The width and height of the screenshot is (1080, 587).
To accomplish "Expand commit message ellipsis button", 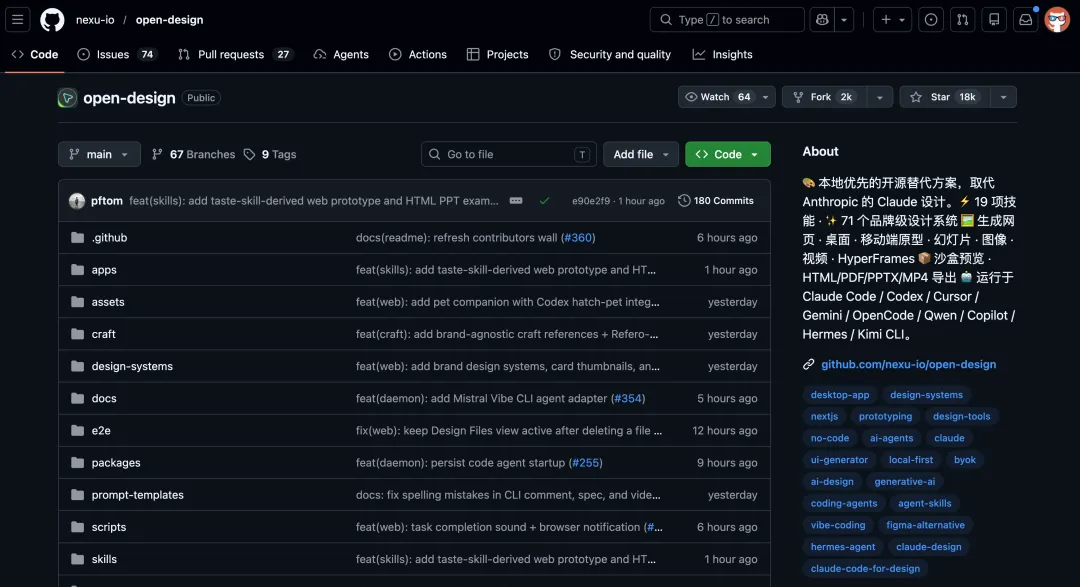I will coord(516,200).
